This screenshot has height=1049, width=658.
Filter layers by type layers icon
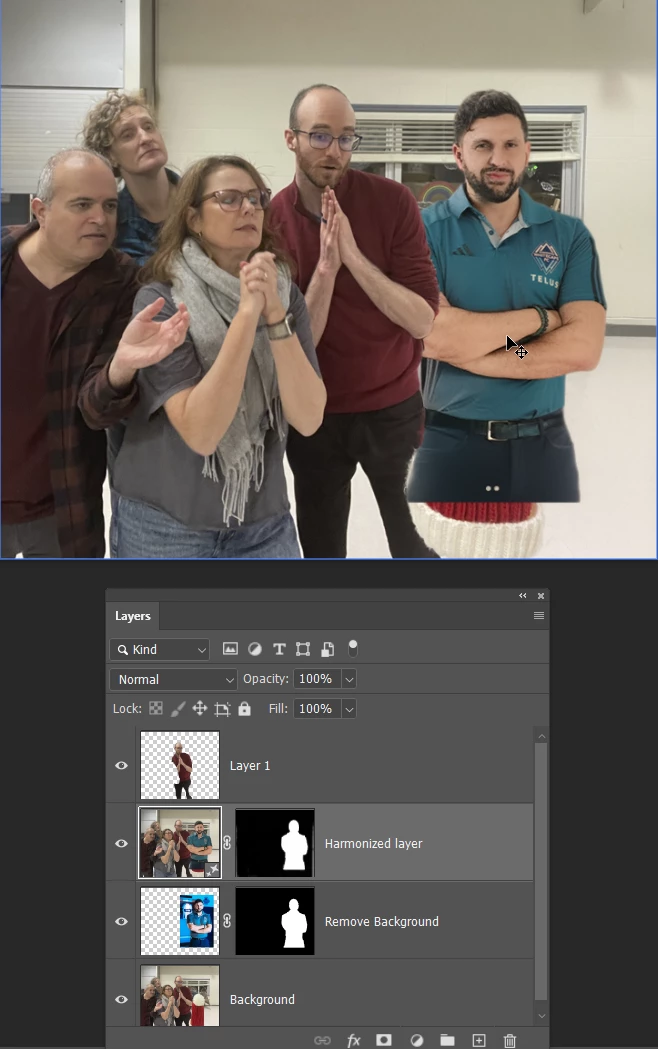click(x=279, y=649)
